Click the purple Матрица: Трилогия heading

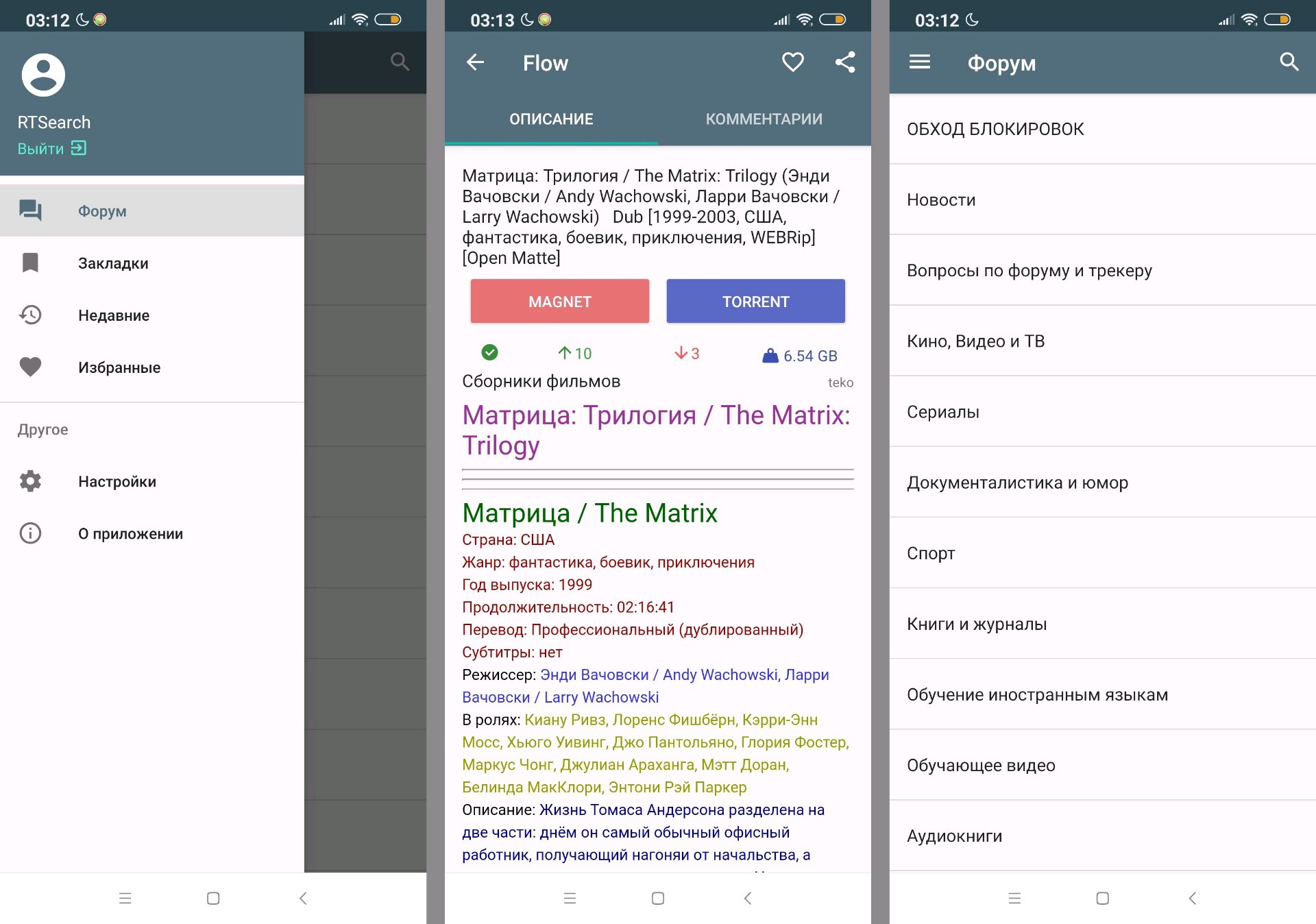pos(656,430)
